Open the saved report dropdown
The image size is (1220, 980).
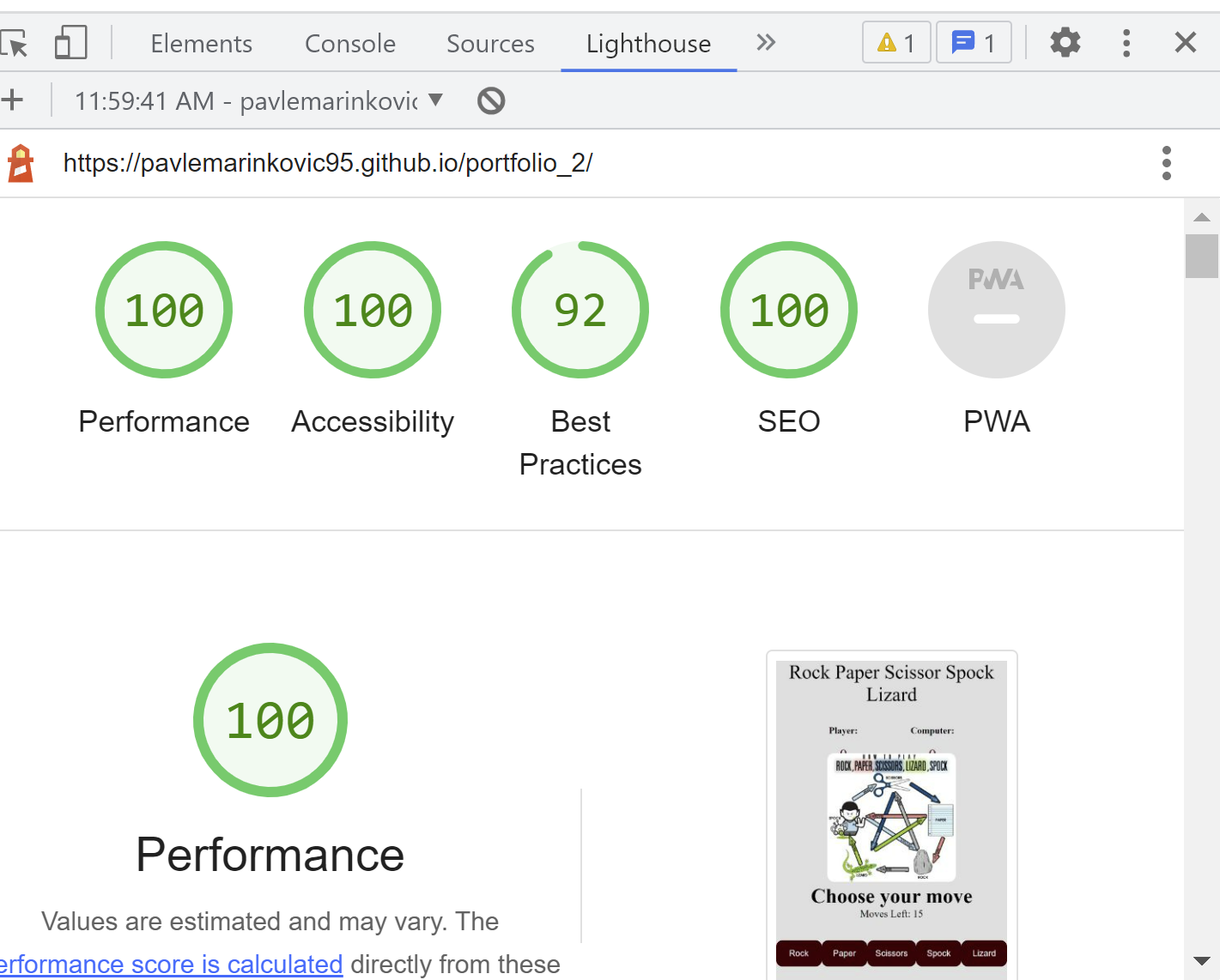436,100
